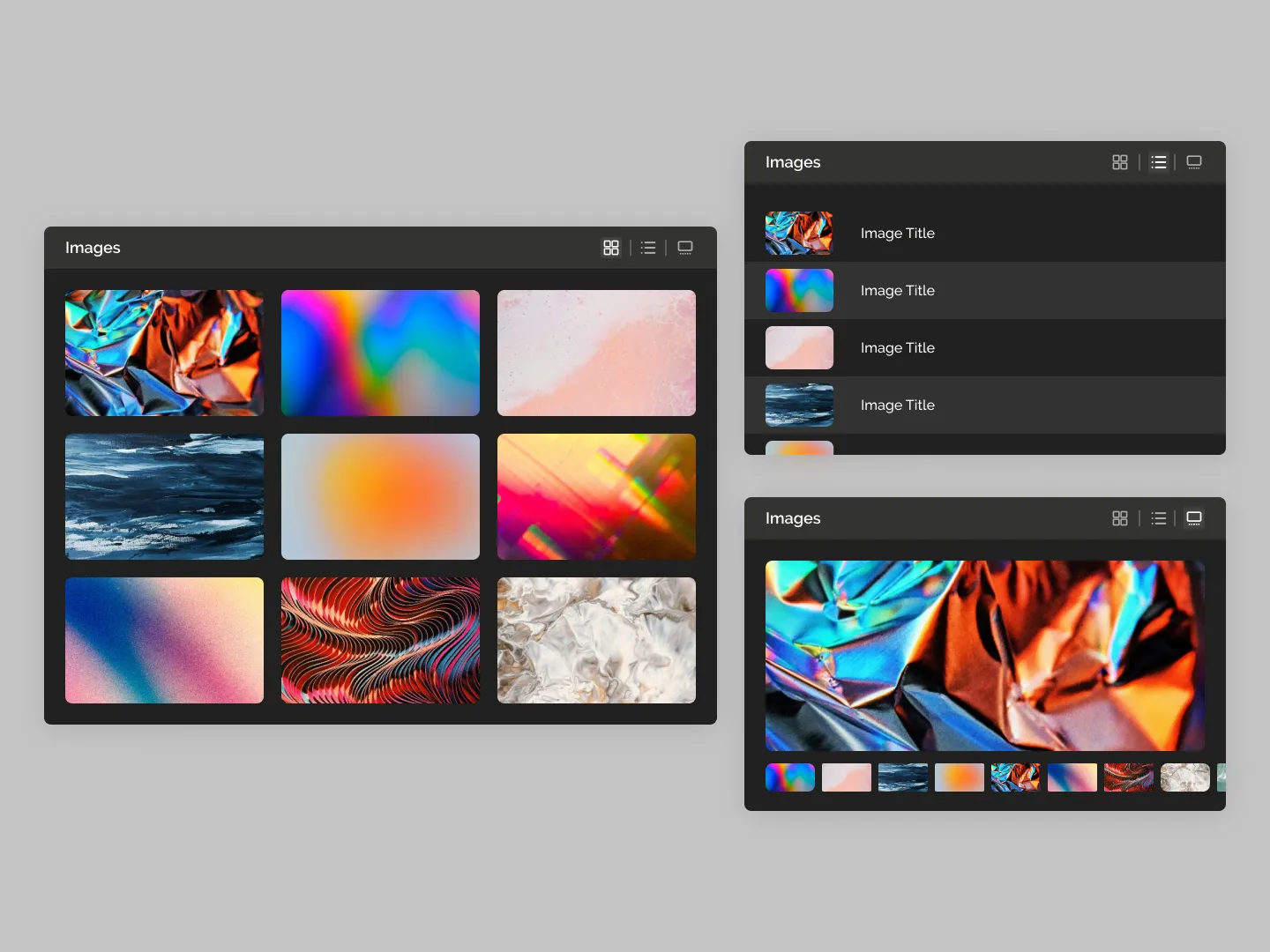Click the Images heading in the bottom-right panel
The image size is (1270, 952).
[793, 518]
